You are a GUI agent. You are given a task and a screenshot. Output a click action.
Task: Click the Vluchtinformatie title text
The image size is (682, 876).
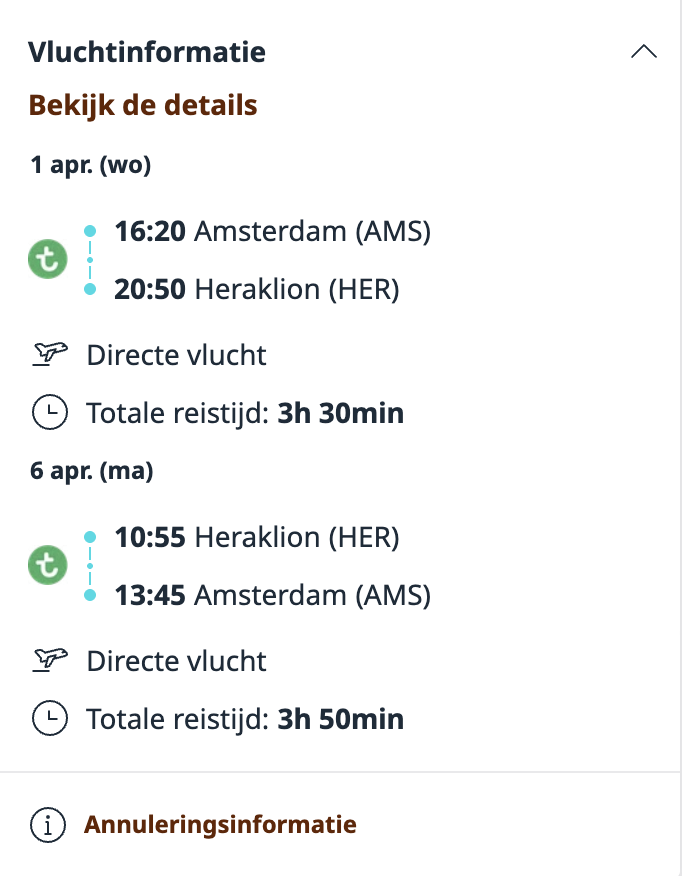point(148,51)
